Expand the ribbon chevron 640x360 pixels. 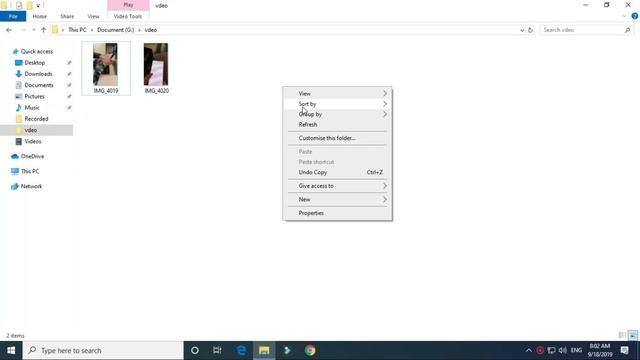(624, 16)
